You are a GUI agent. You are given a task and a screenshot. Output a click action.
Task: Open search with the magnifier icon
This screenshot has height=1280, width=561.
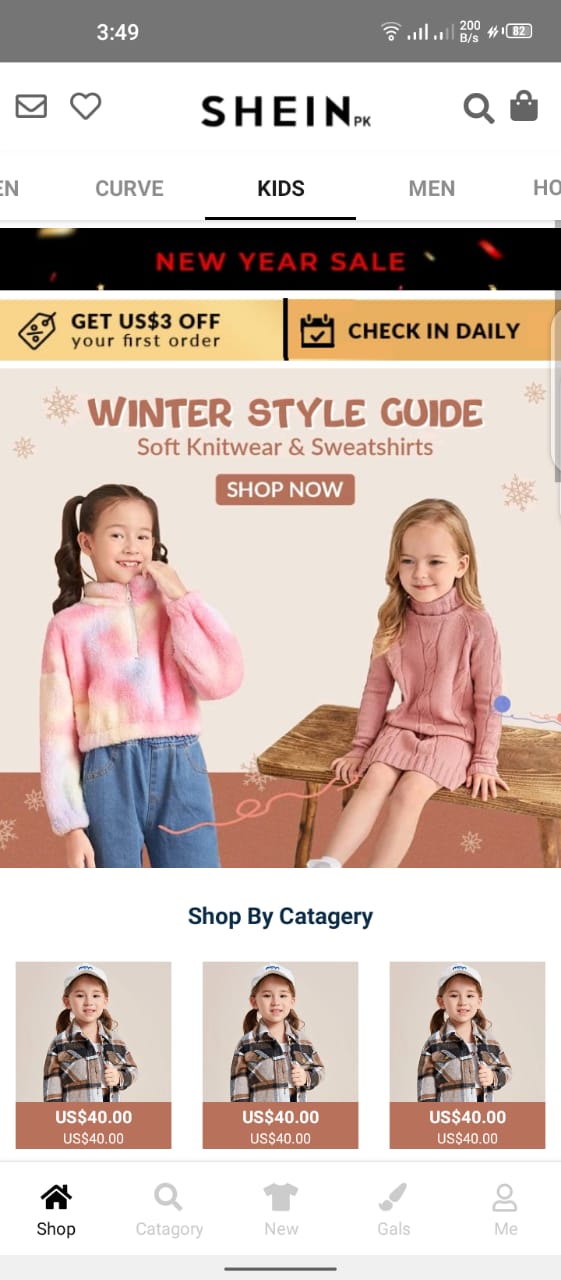click(x=479, y=108)
